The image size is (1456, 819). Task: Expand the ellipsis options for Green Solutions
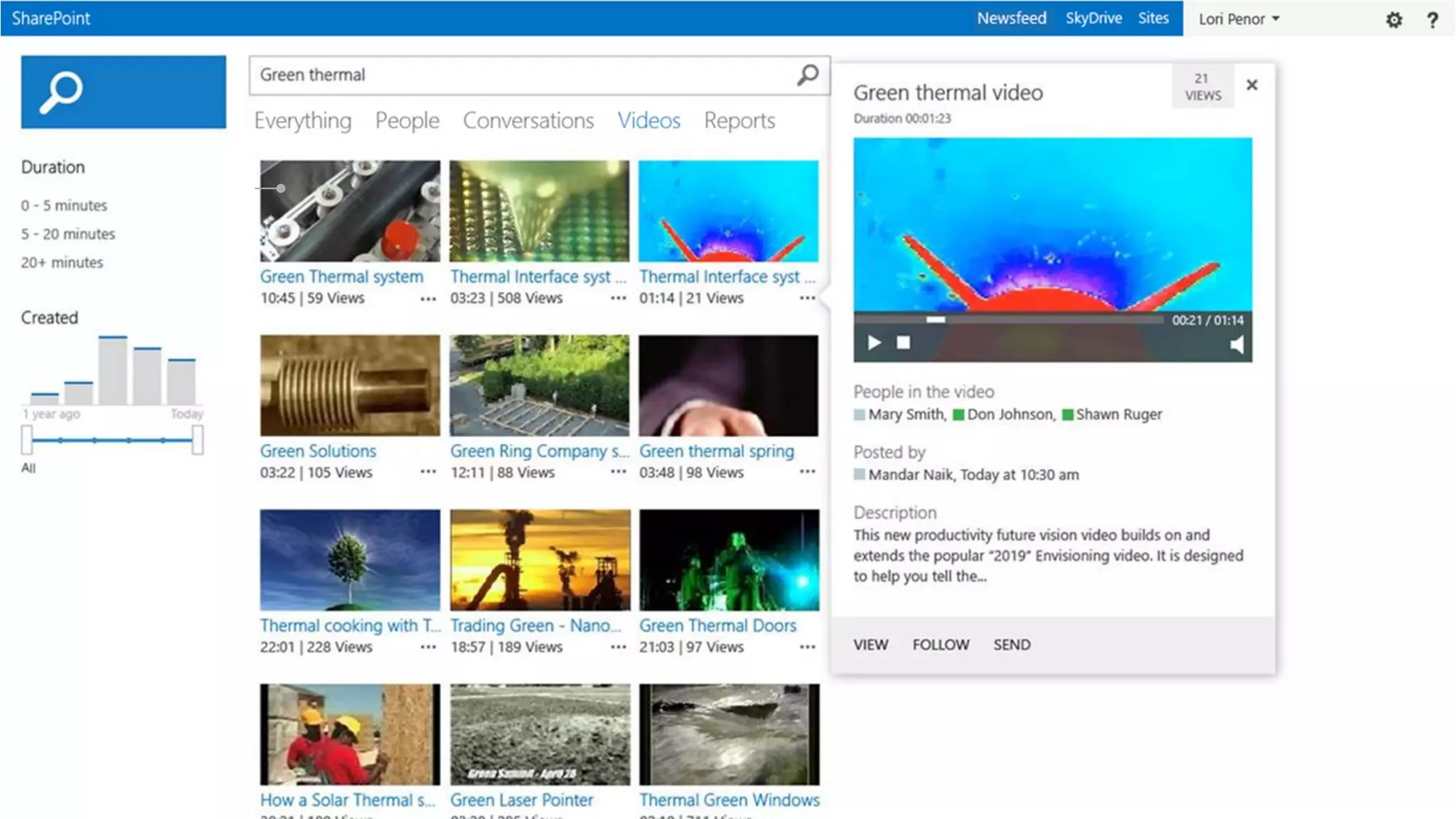[x=428, y=472]
